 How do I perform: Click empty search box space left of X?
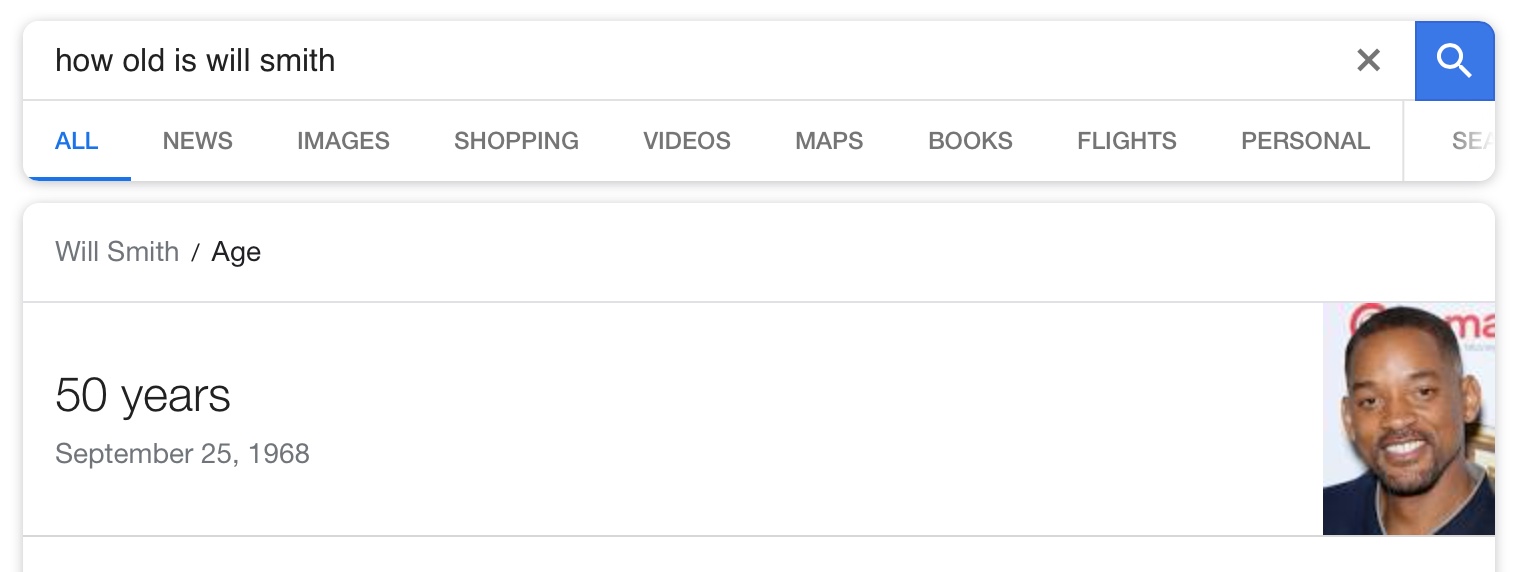coord(840,61)
